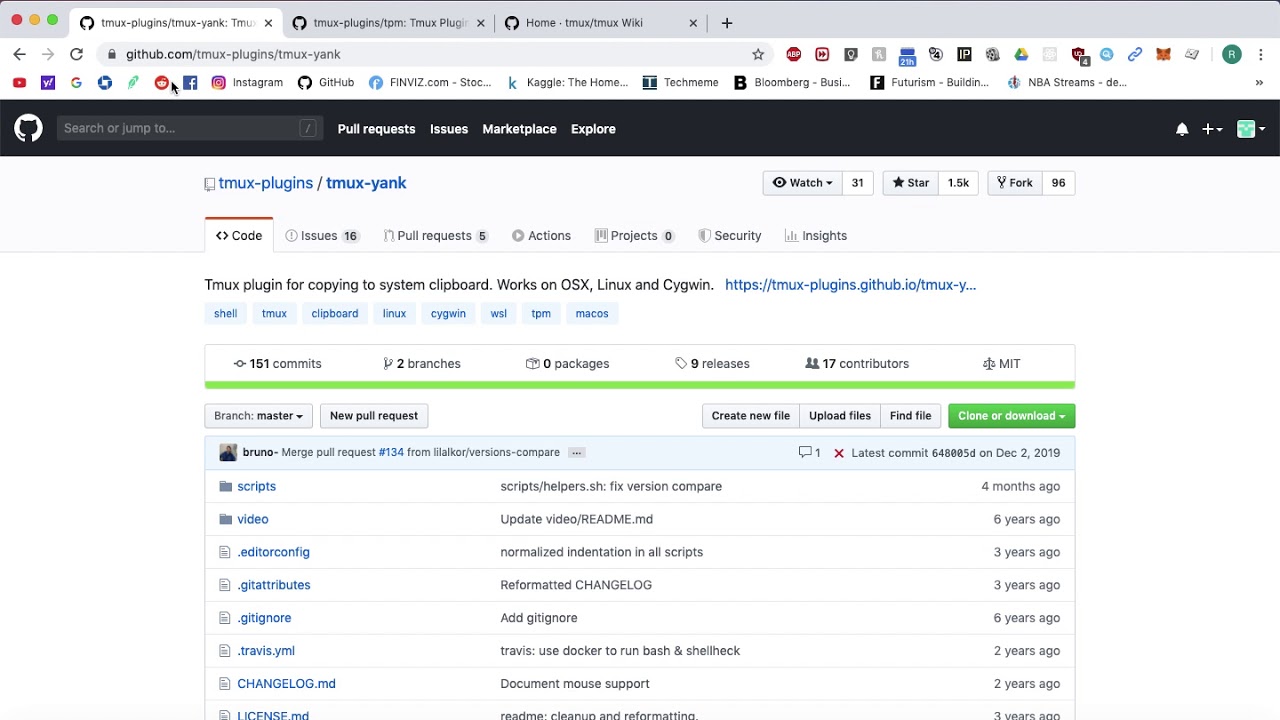View the 9 releases
The height and width of the screenshot is (720, 1280).
pyautogui.click(x=712, y=364)
